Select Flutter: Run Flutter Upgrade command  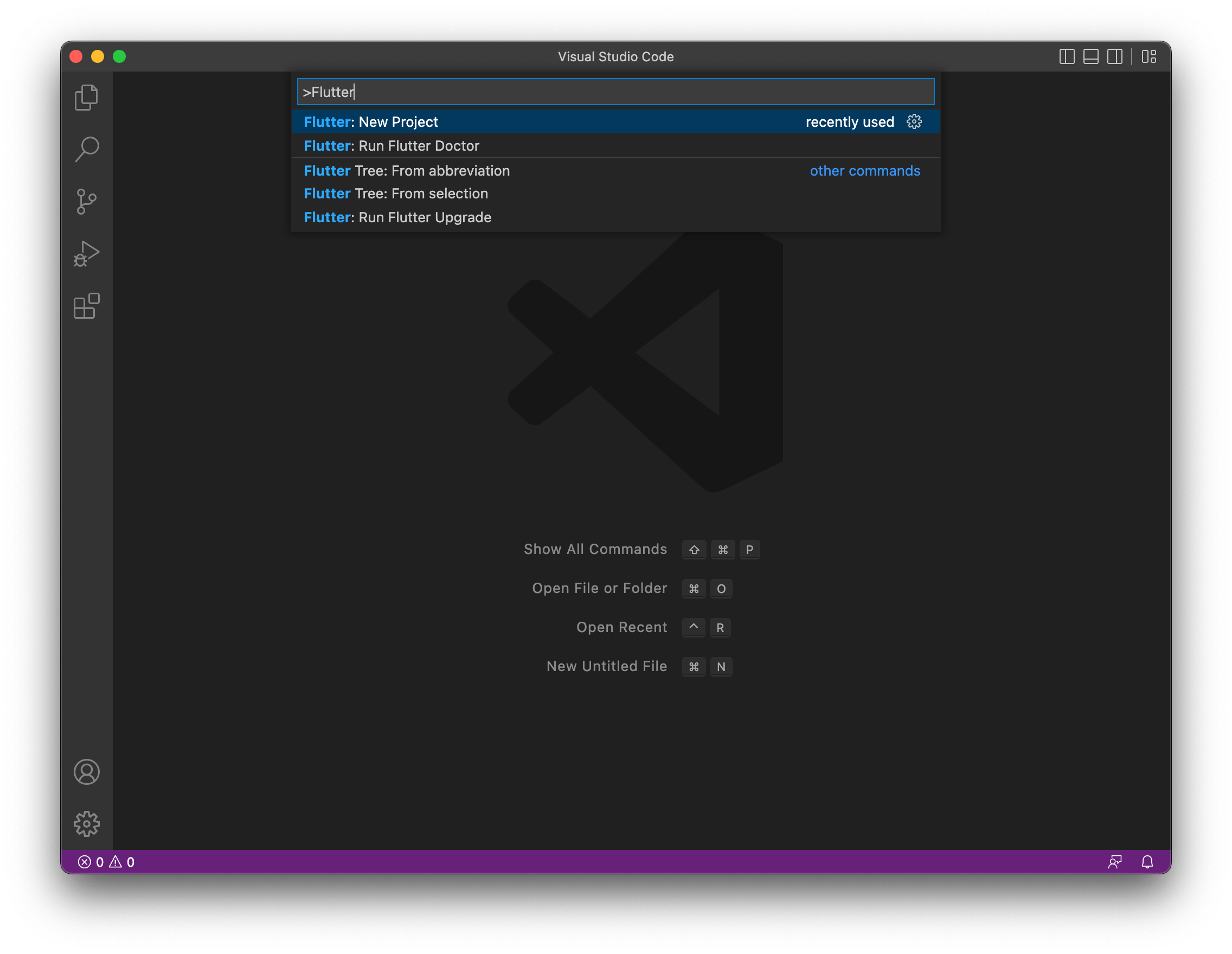click(x=615, y=217)
